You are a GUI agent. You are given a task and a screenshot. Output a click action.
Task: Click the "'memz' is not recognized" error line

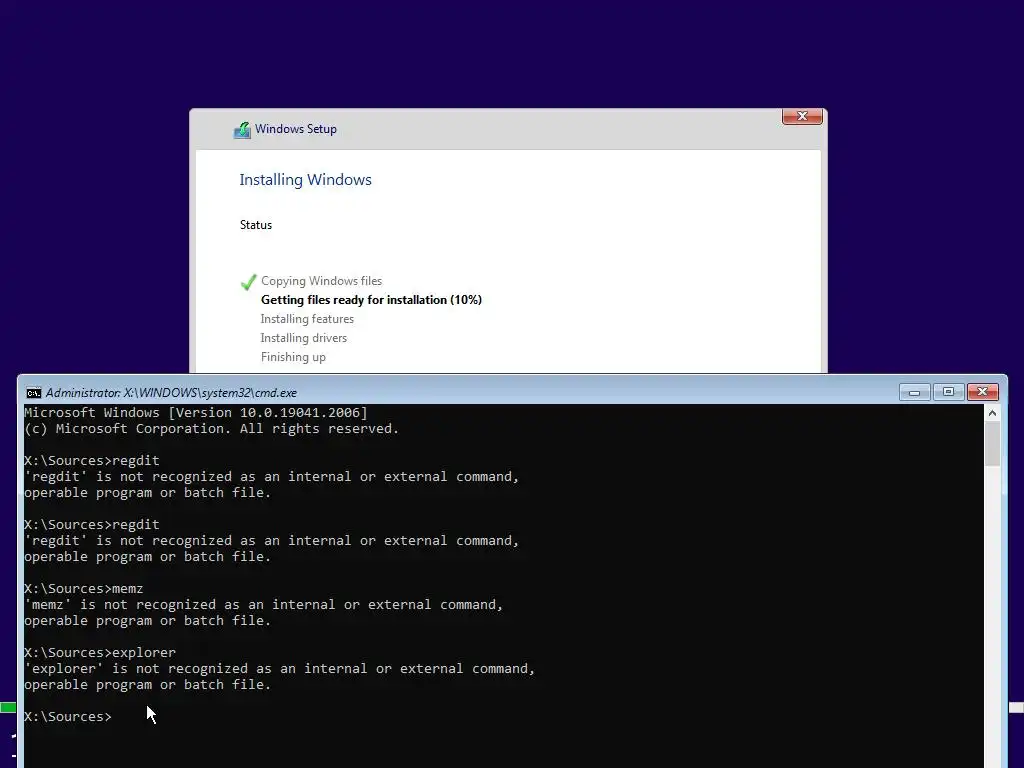pos(264,605)
